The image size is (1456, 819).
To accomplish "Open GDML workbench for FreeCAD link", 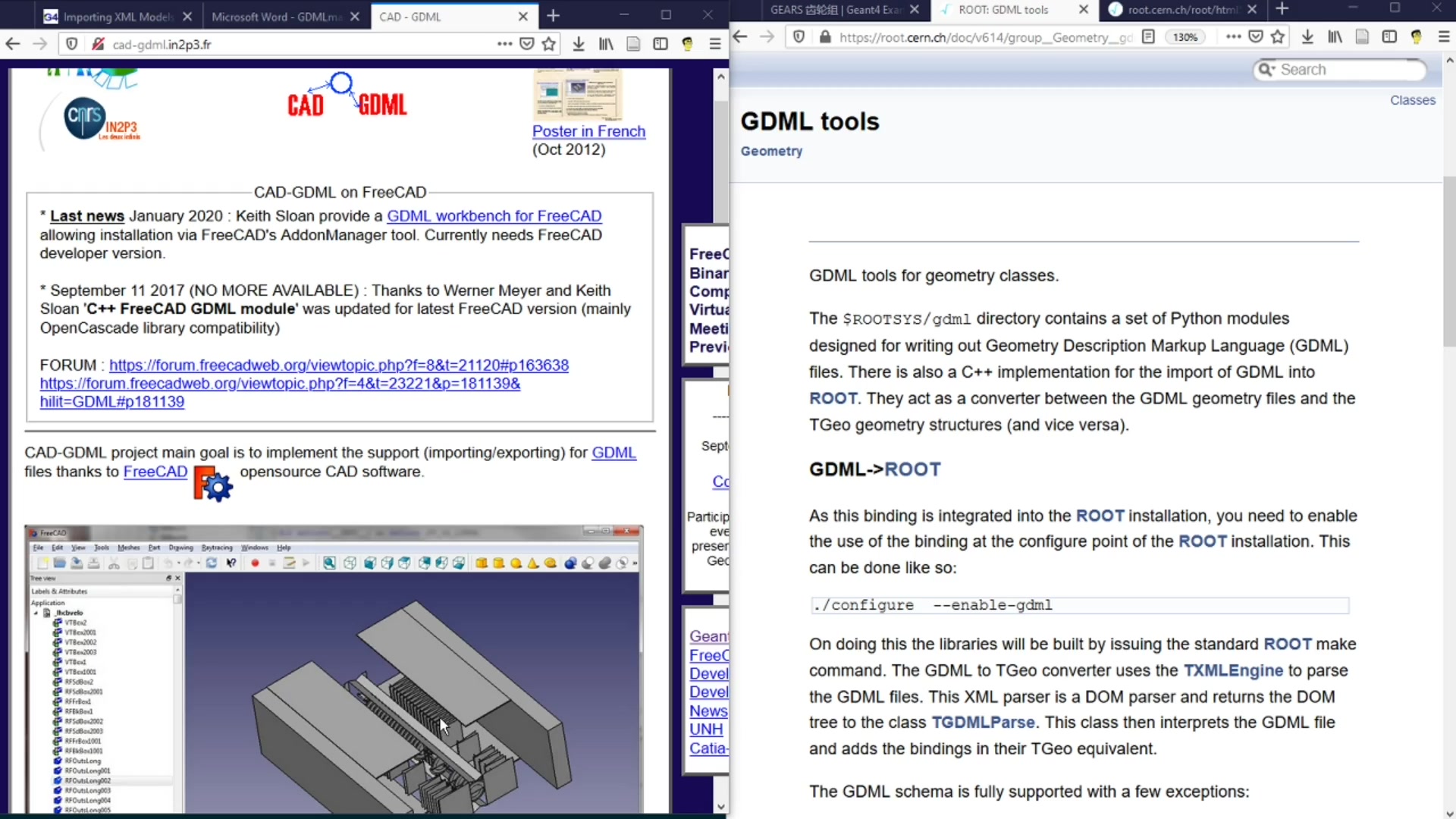I will tap(494, 216).
